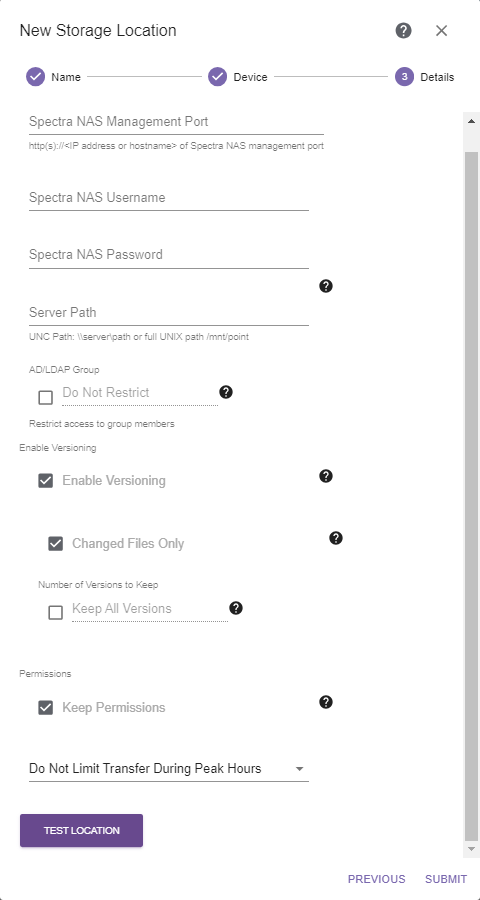
Task: Uncheck the Enable Versioning checkbox
Action: click(45, 480)
